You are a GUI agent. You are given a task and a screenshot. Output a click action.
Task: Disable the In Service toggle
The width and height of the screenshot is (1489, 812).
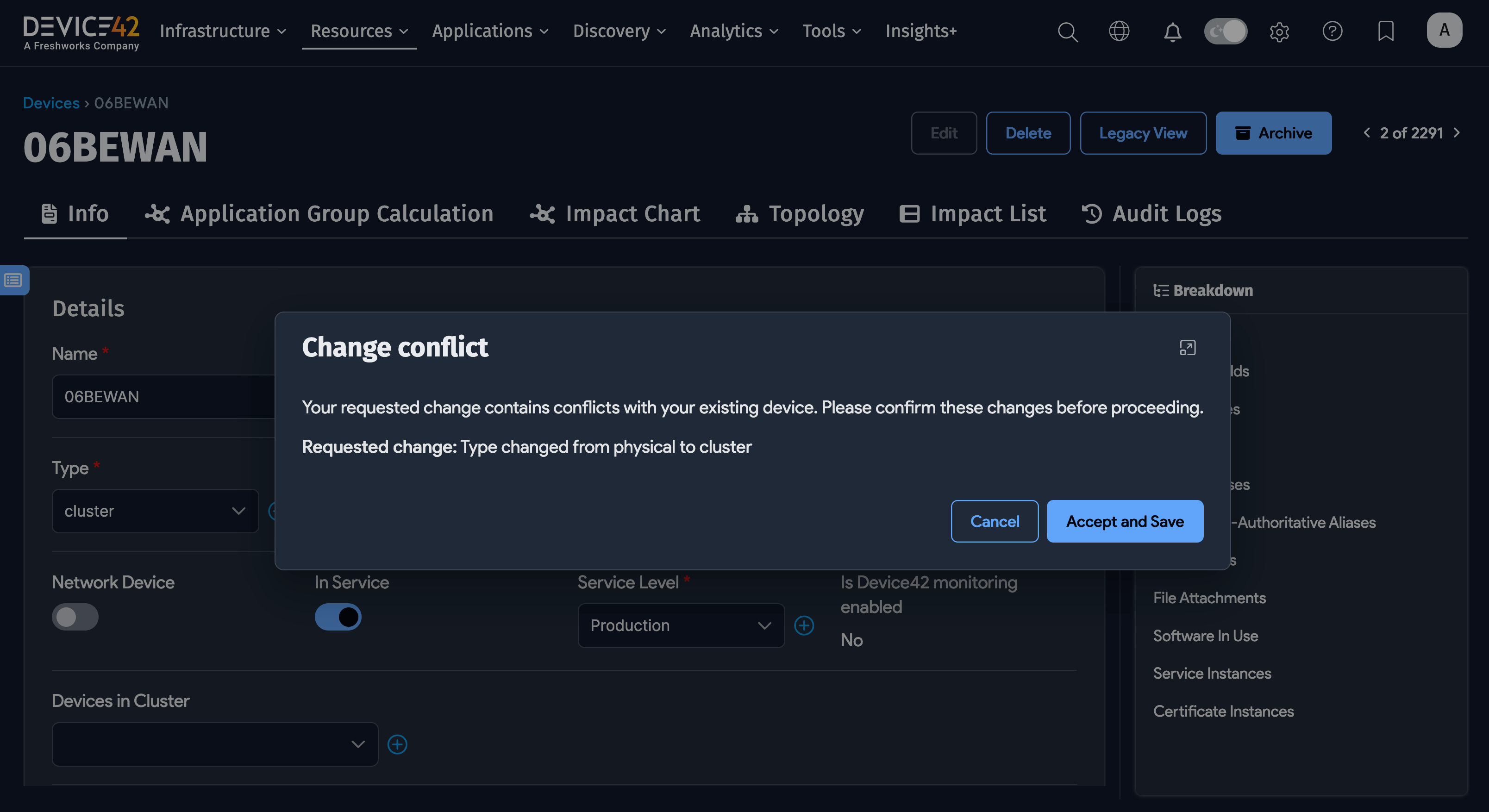338,617
